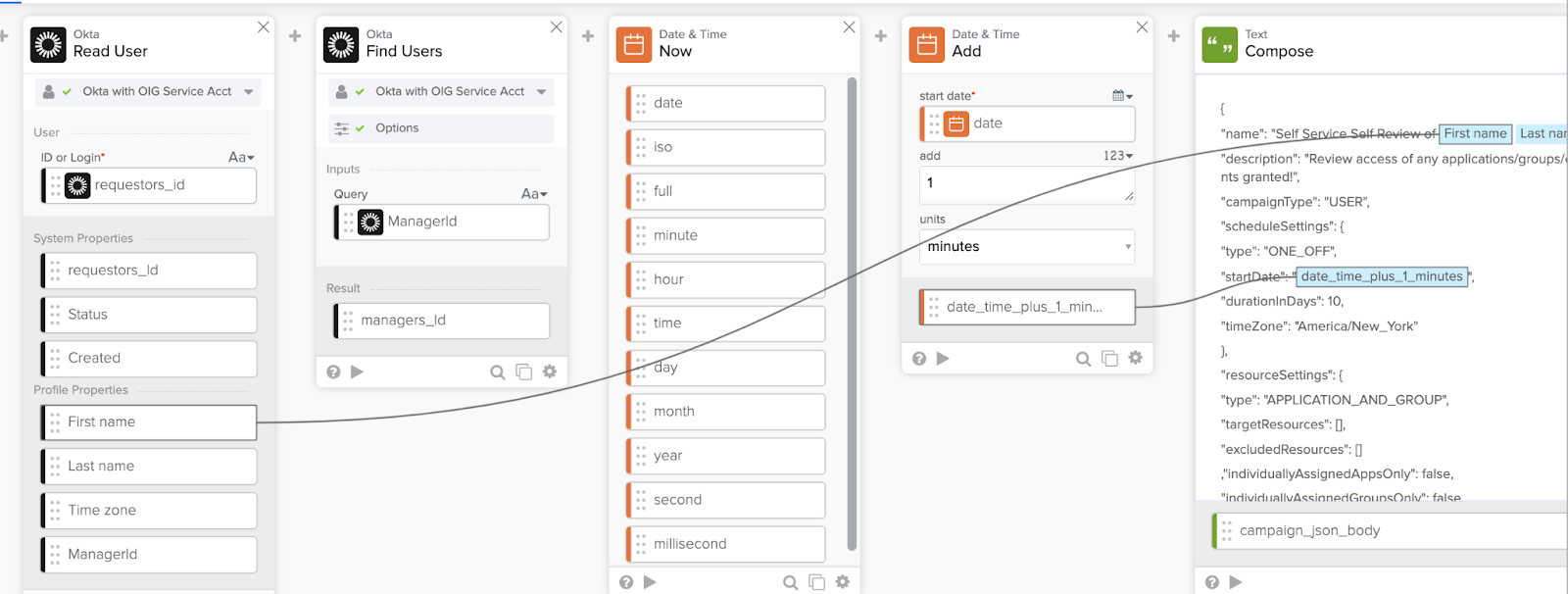Open calendar picker beside start date
The width and height of the screenshot is (1568, 594).
(x=1122, y=96)
